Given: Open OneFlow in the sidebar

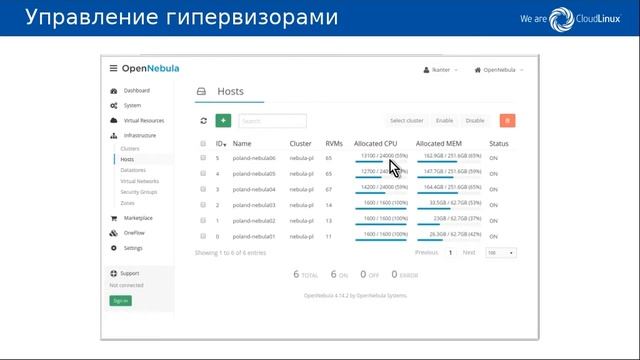Looking at the screenshot, I should click(134, 233).
